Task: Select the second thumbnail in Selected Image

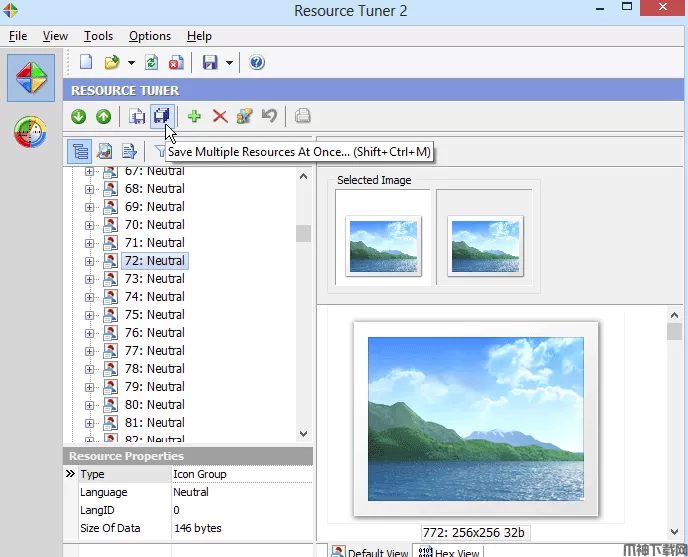Action: pos(485,245)
